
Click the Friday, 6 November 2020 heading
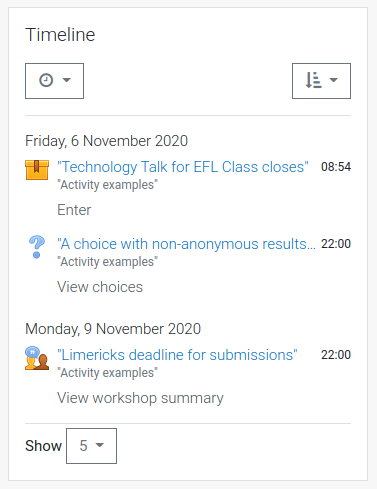pos(107,141)
